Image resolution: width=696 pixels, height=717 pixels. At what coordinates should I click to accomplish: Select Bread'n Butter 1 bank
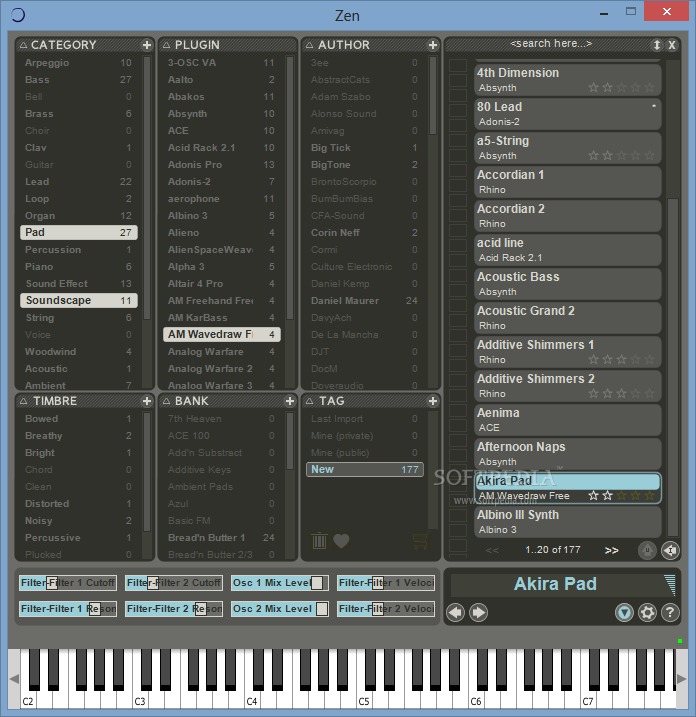click(222, 537)
